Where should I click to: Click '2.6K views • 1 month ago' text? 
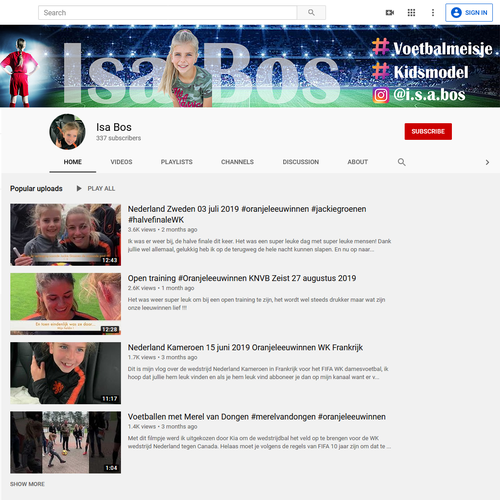161,288
